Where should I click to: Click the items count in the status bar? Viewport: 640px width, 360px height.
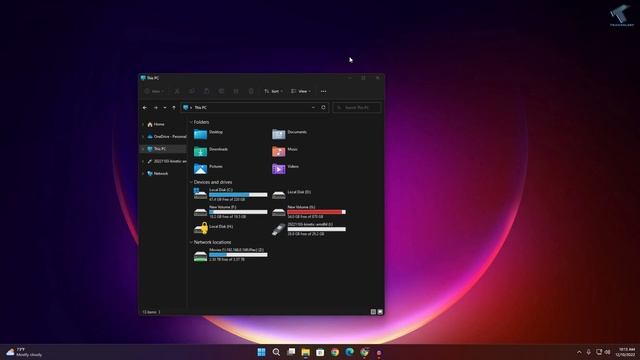click(x=149, y=312)
